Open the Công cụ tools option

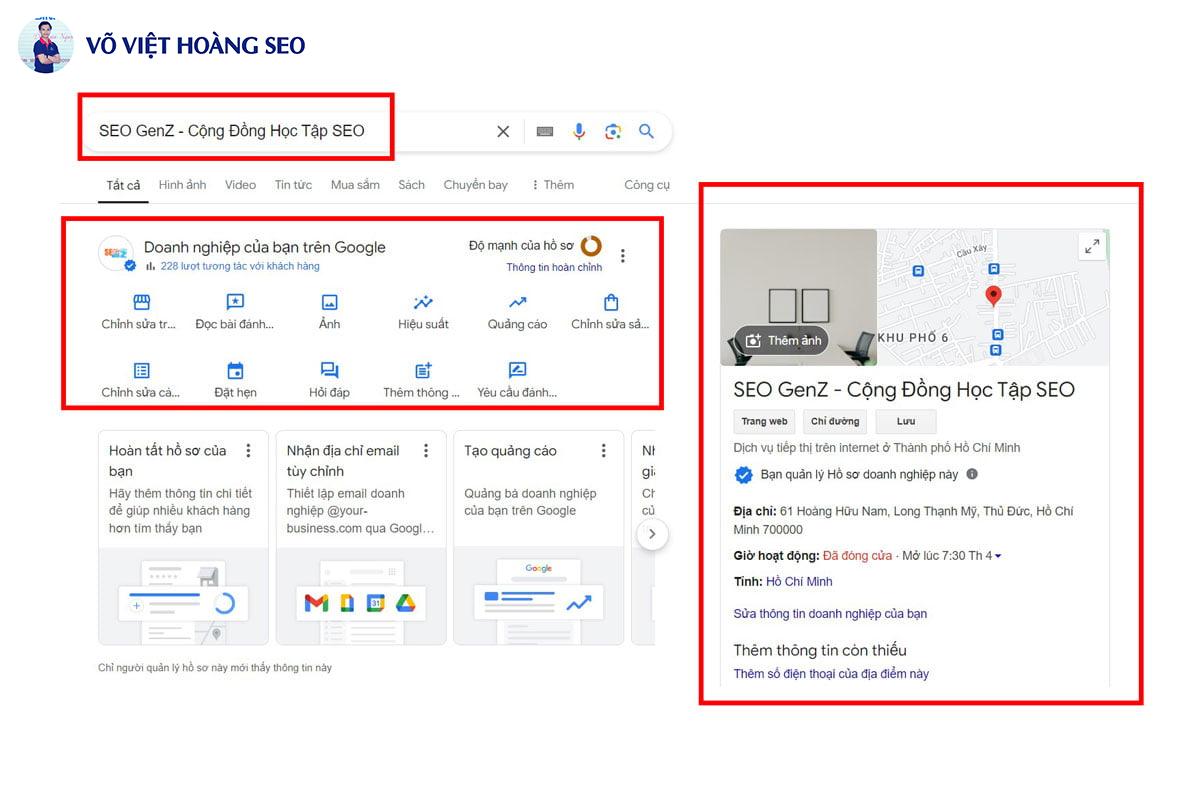(x=647, y=185)
